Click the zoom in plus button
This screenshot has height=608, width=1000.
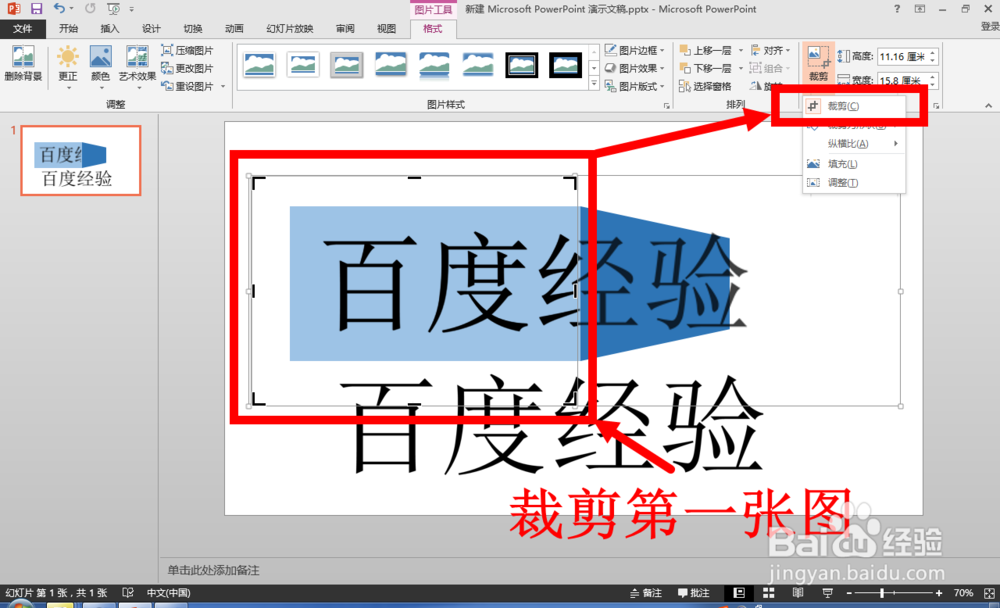(x=939, y=593)
